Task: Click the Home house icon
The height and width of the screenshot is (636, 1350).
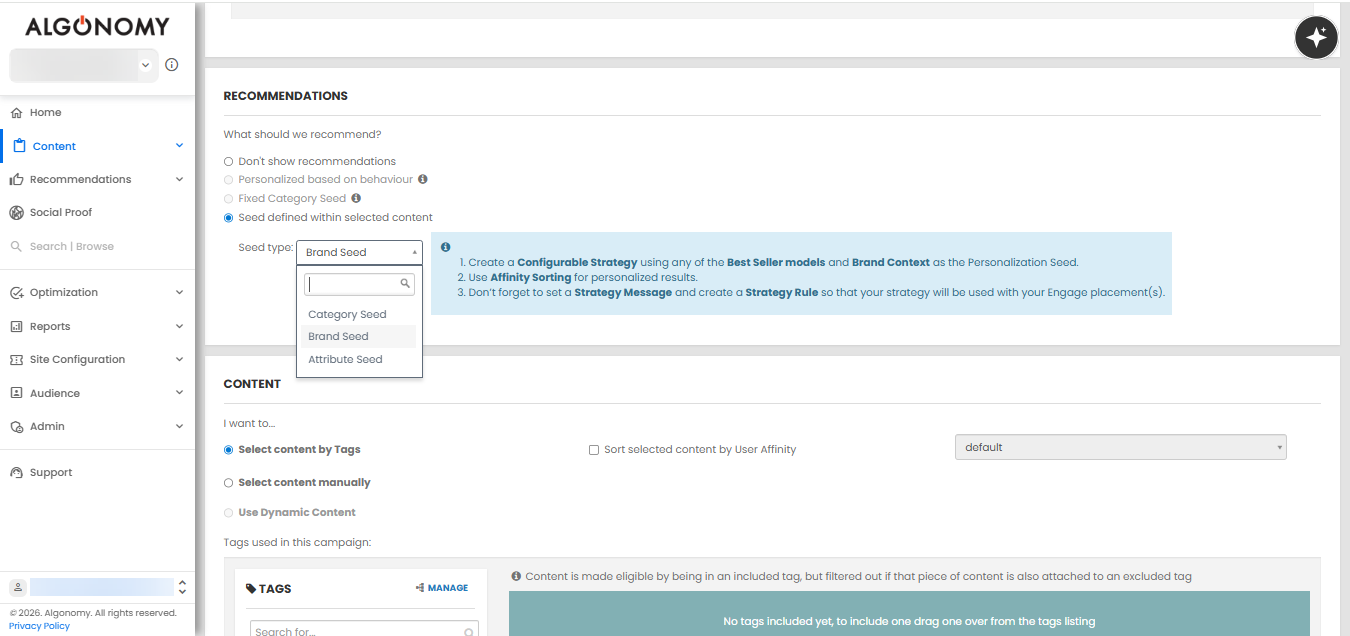Action: click(16, 113)
